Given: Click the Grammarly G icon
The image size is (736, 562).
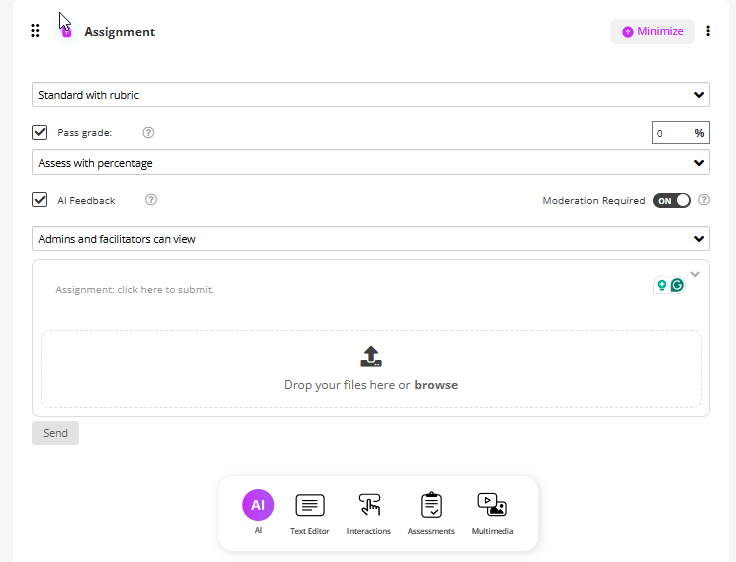Looking at the screenshot, I should [x=677, y=285].
